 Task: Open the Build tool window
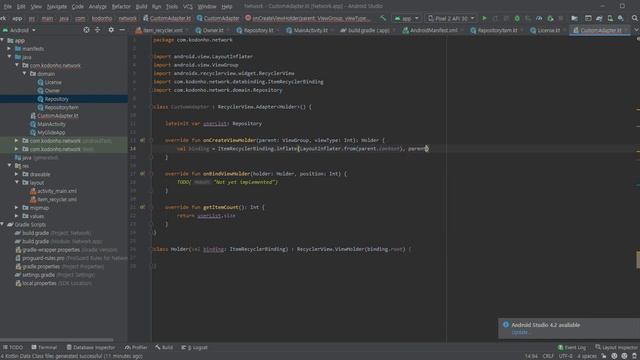164,347
